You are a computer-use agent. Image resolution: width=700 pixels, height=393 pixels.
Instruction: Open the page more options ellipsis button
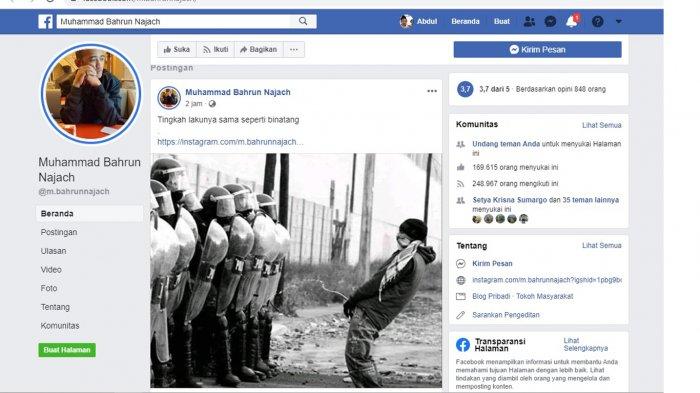(294, 50)
